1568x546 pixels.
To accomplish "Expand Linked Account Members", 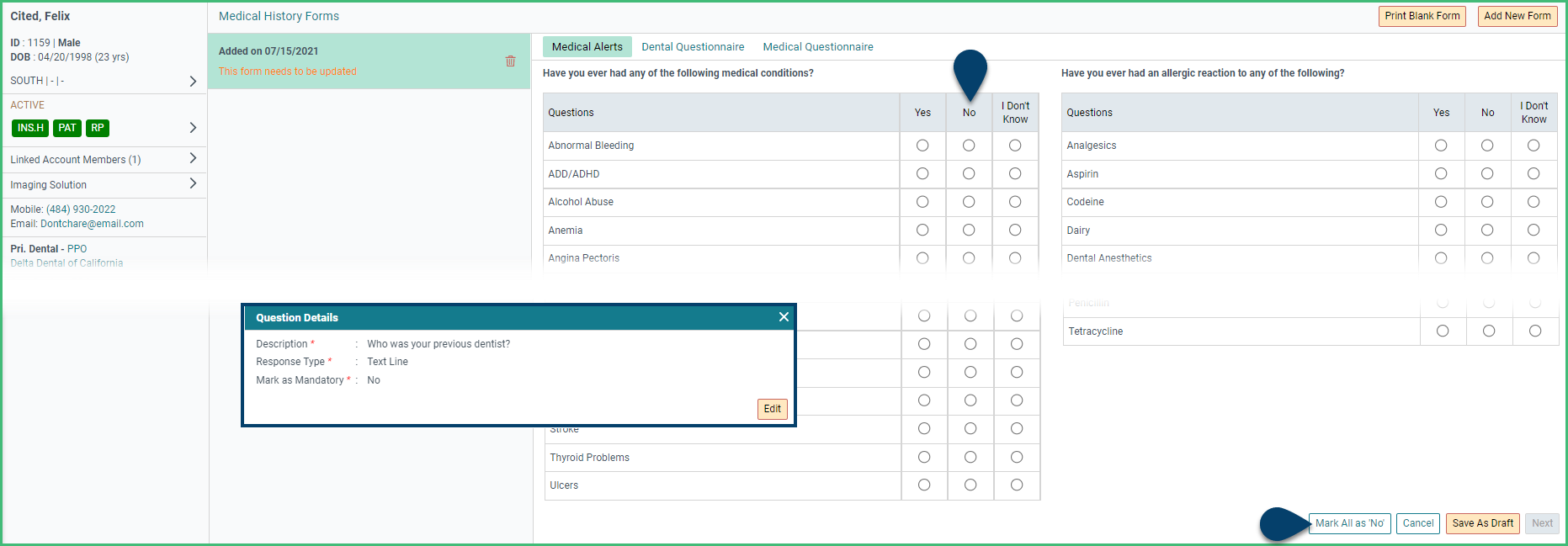I will [x=193, y=158].
